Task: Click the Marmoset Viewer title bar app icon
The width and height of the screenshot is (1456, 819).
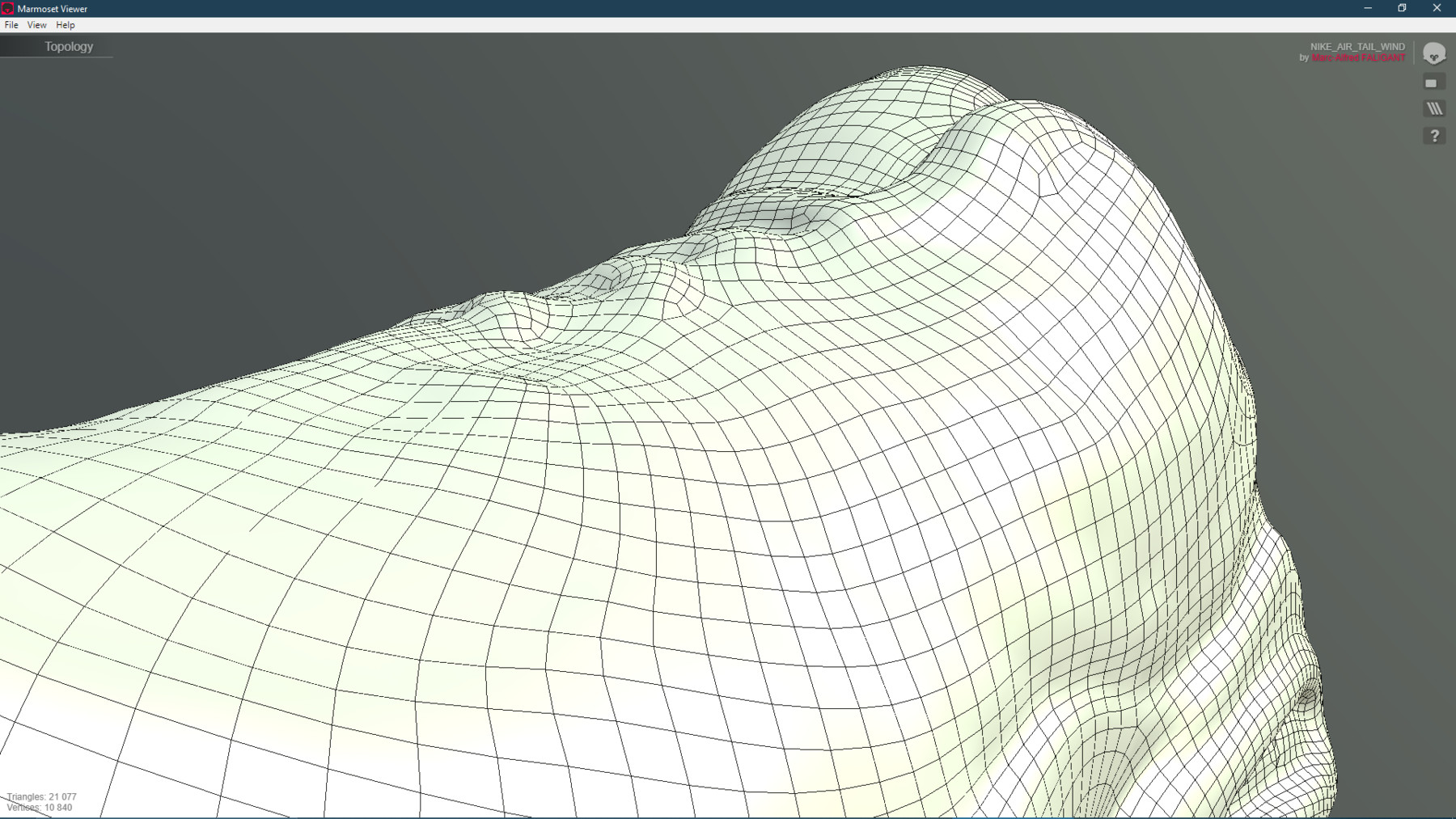Action: click(x=8, y=8)
